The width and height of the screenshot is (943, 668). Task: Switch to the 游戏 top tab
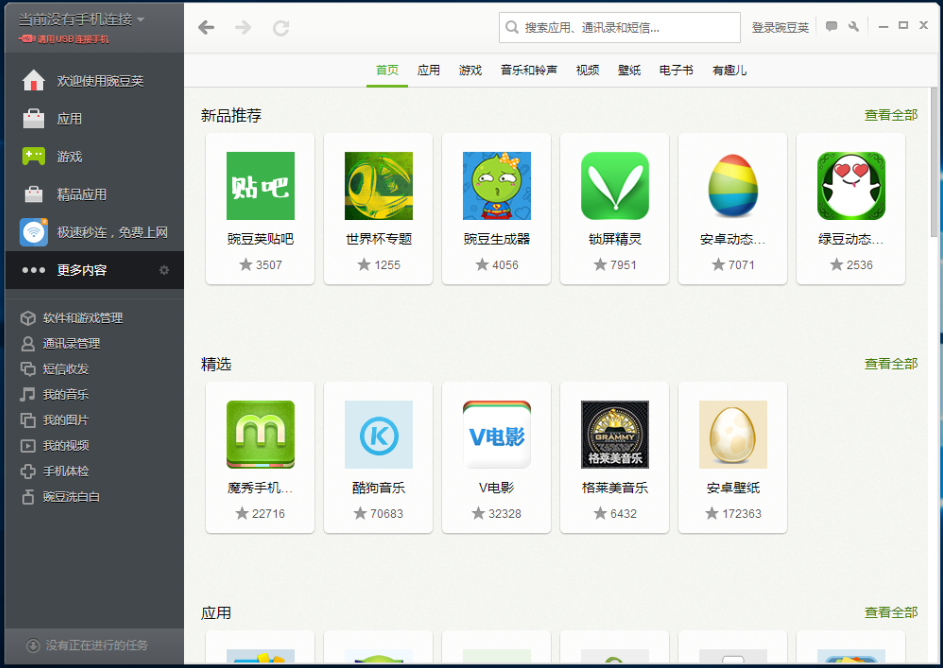(470, 70)
